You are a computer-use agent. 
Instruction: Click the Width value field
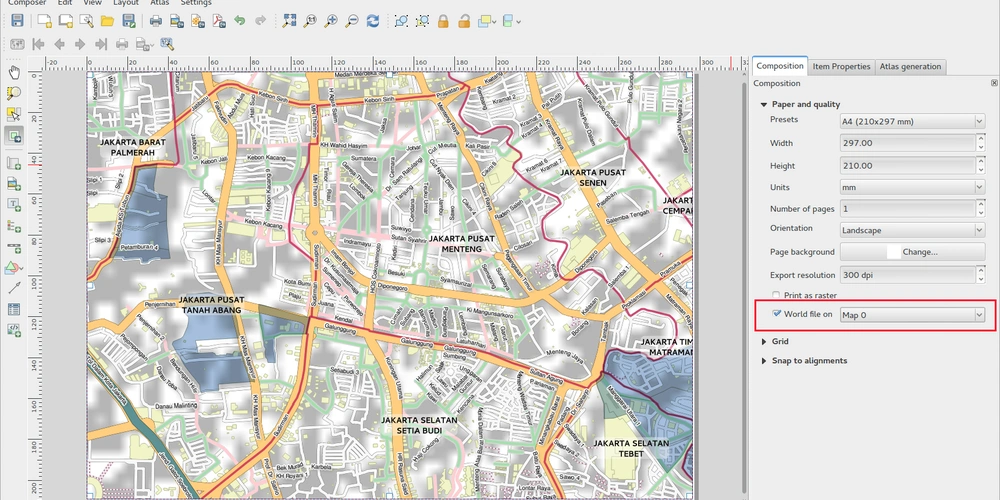908,143
